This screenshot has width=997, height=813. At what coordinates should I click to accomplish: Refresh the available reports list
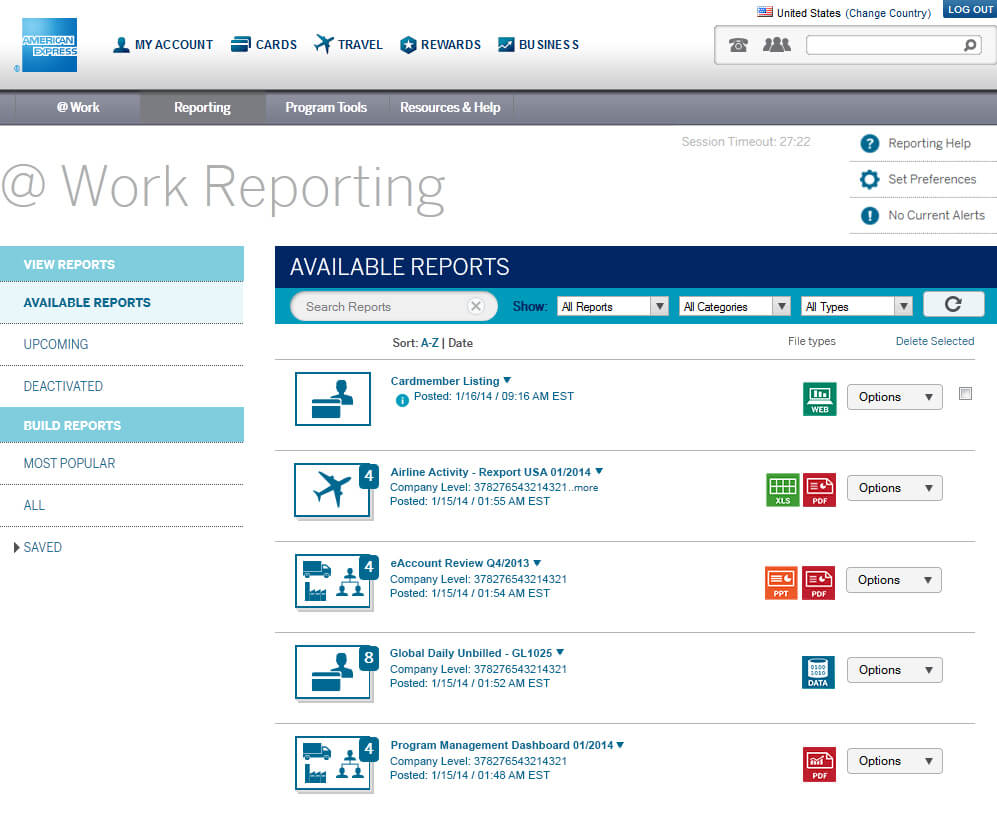pyautogui.click(x=952, y=303)
